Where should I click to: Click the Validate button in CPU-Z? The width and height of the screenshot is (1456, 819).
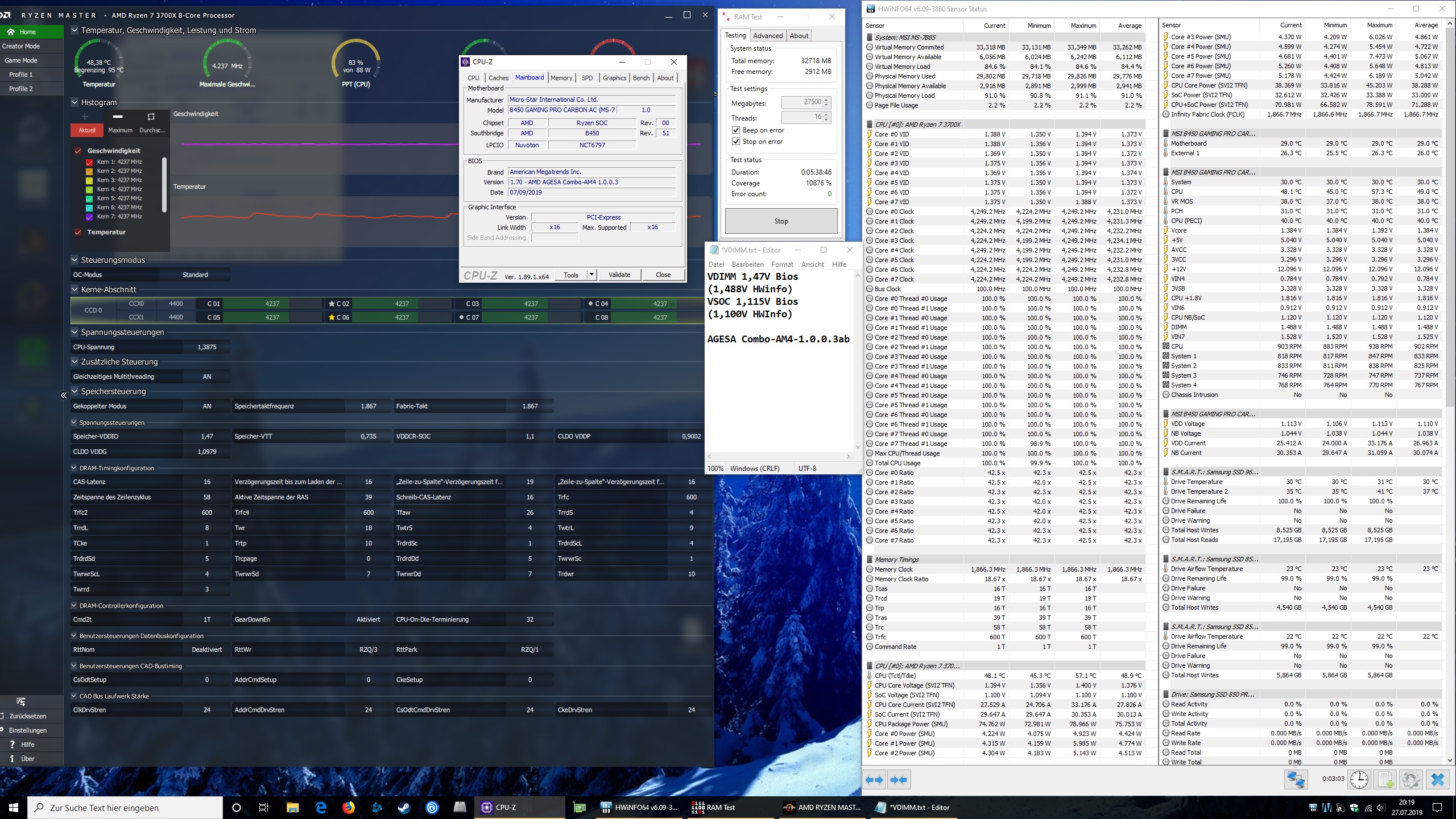[619, 275]
